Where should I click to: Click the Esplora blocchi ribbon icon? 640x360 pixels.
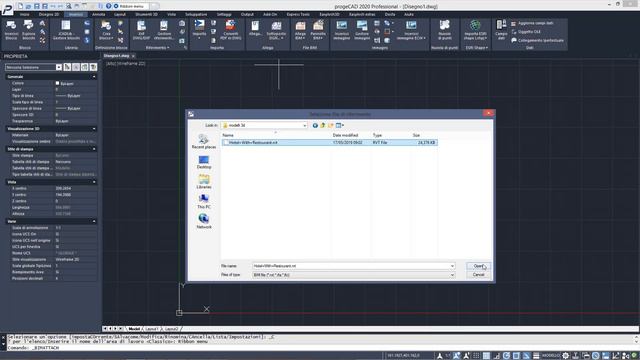coord(29,30)
